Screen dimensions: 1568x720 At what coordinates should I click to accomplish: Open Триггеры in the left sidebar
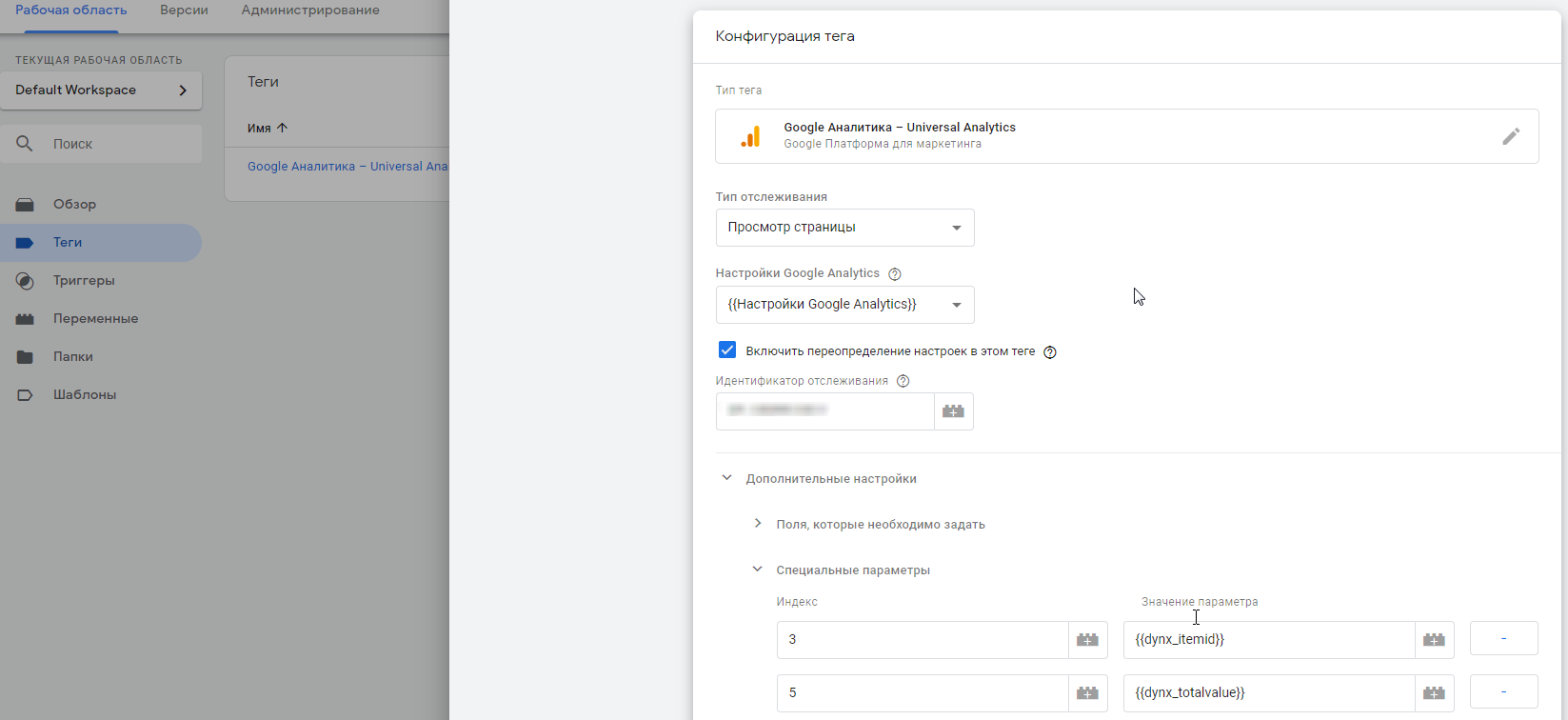[x=84, y=281]
